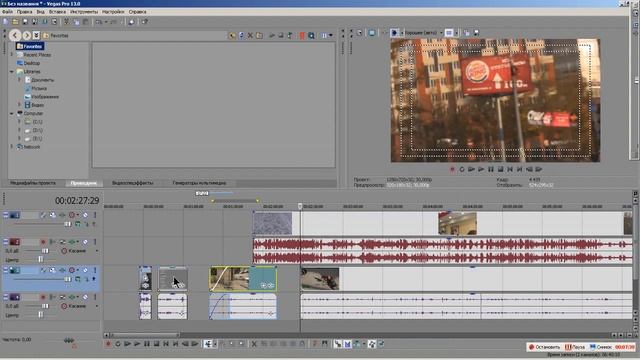
Task: Play the video in the preview window
Action: [x=481, y=169]
